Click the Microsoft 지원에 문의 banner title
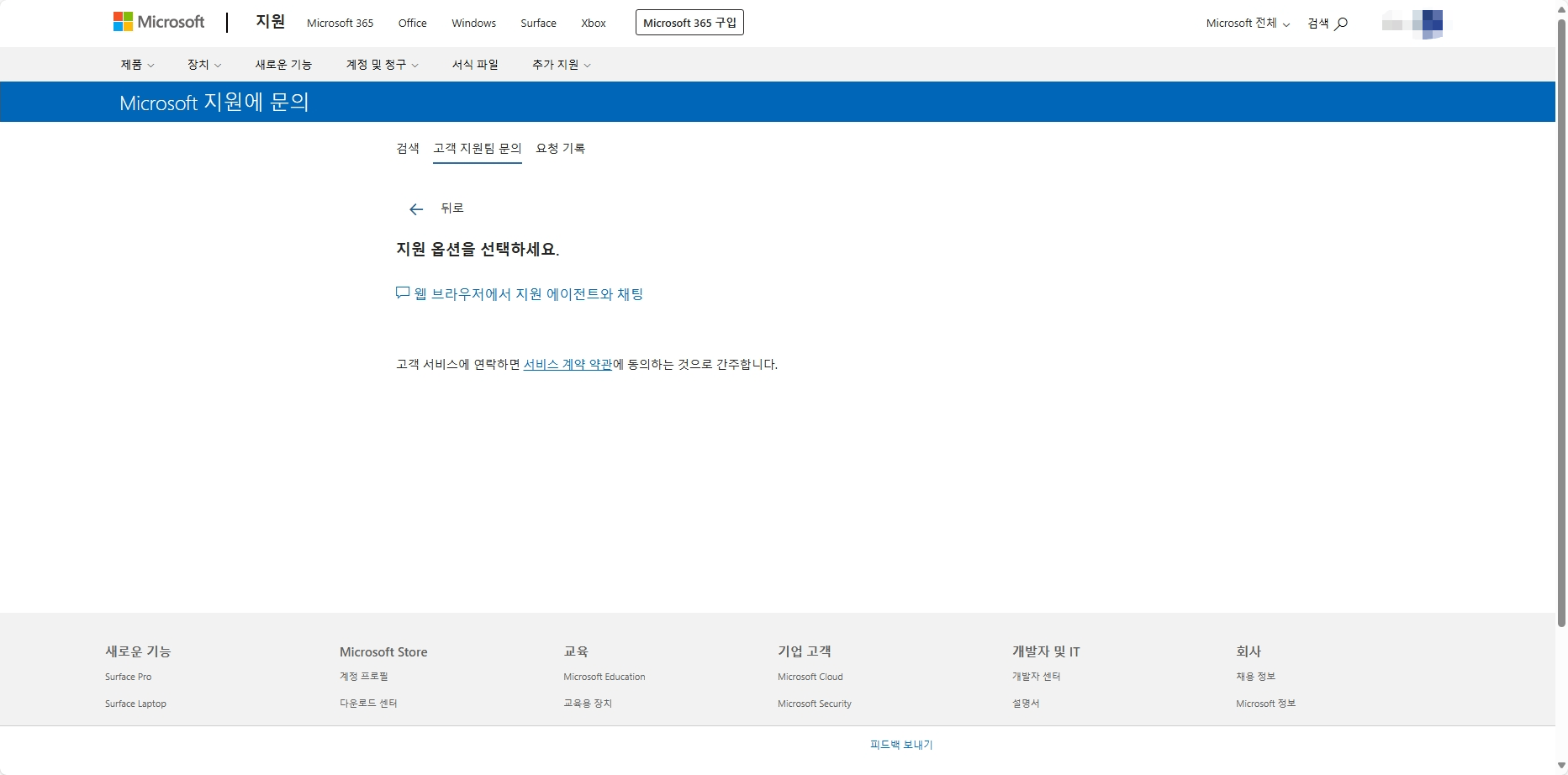Screen dimensions: 1568x775 pyautogui.click(x=214, y=103)
